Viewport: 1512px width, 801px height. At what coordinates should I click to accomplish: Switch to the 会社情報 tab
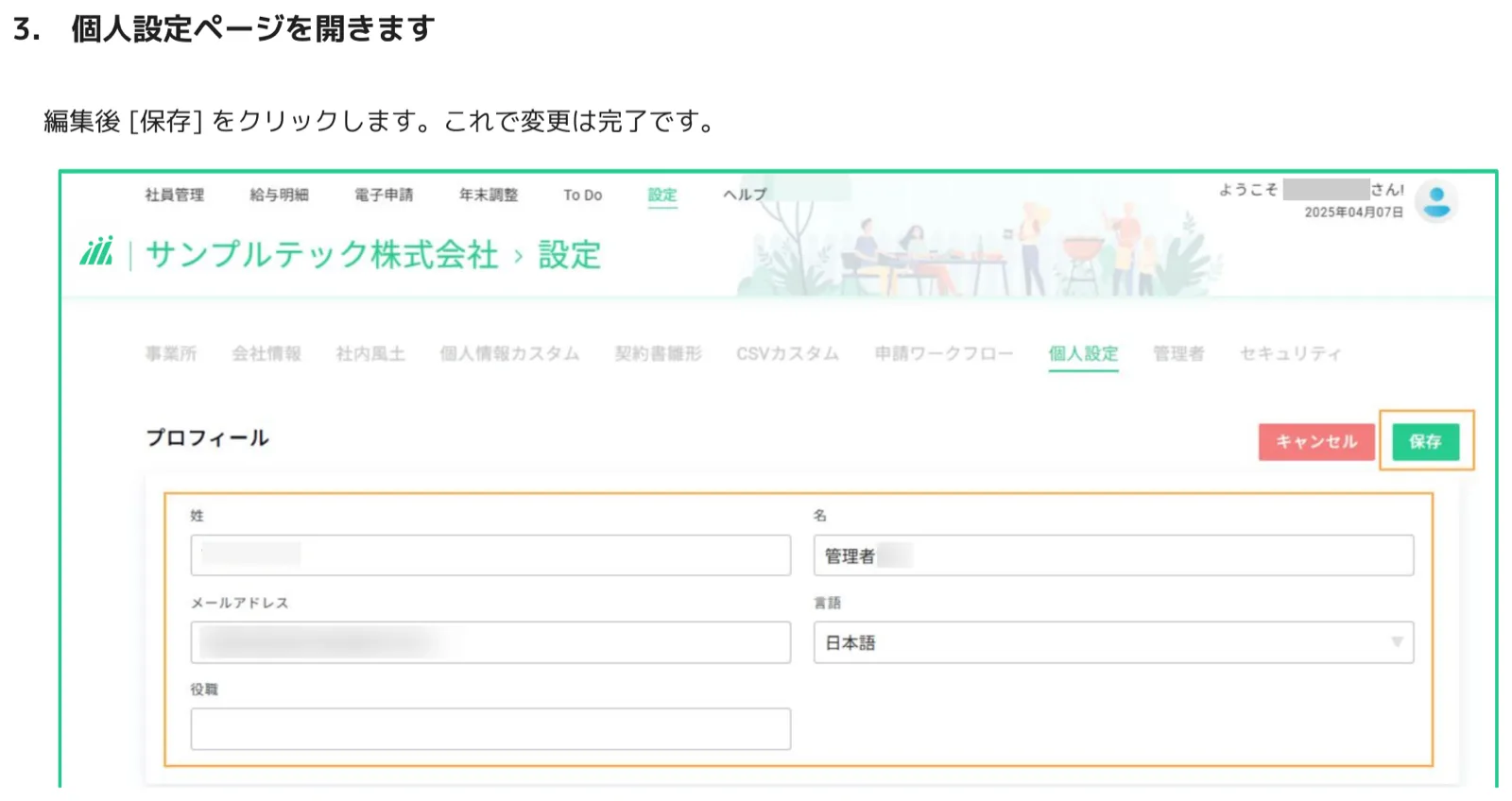266,353
